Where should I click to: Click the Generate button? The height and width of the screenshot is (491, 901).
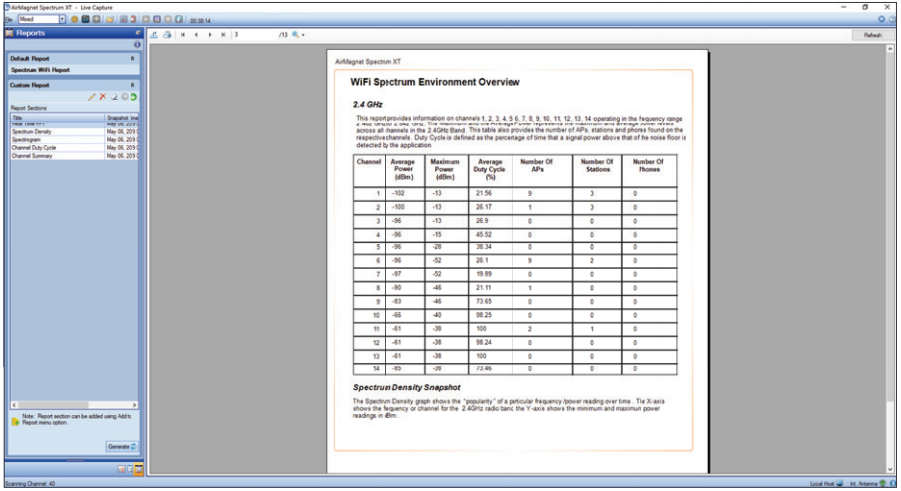pos(122,446)
